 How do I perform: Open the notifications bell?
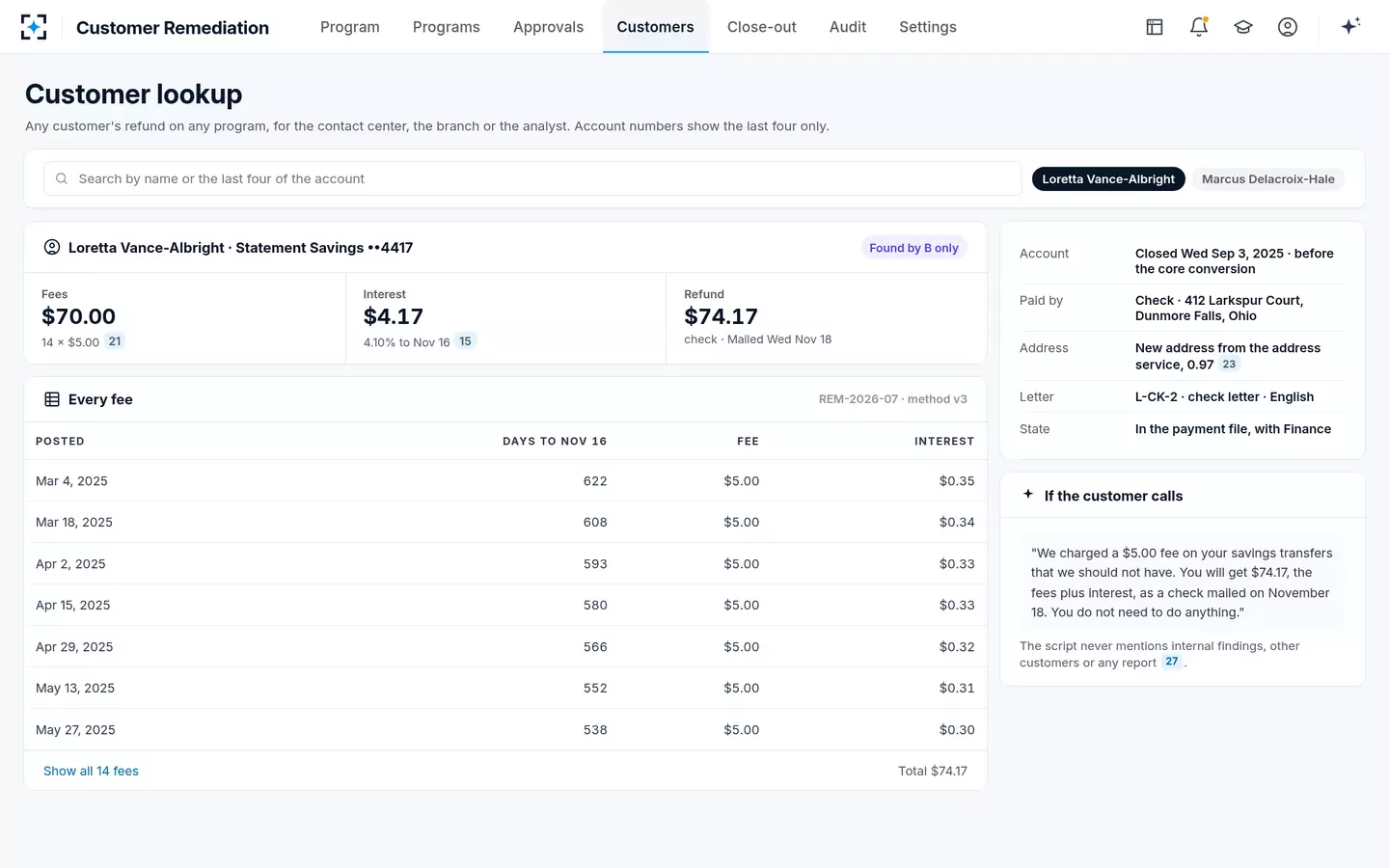(1199, 27)
